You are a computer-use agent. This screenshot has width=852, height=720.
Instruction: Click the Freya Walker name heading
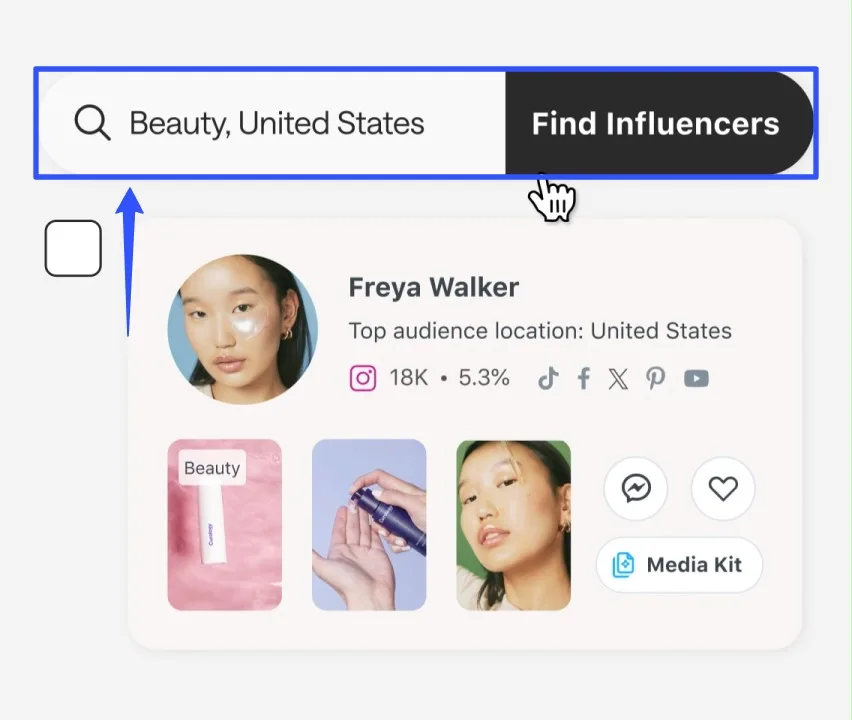pyautogui.click(x=433, y=288)
